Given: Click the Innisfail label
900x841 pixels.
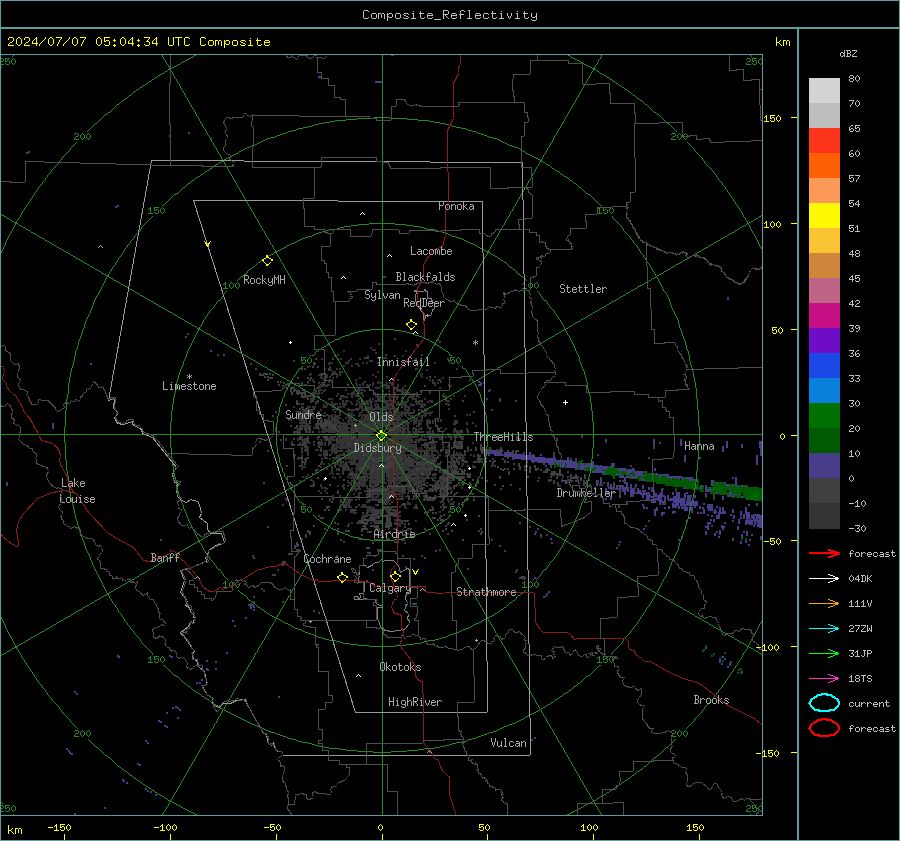Looking at the screenshot, I should click(403, 362).
